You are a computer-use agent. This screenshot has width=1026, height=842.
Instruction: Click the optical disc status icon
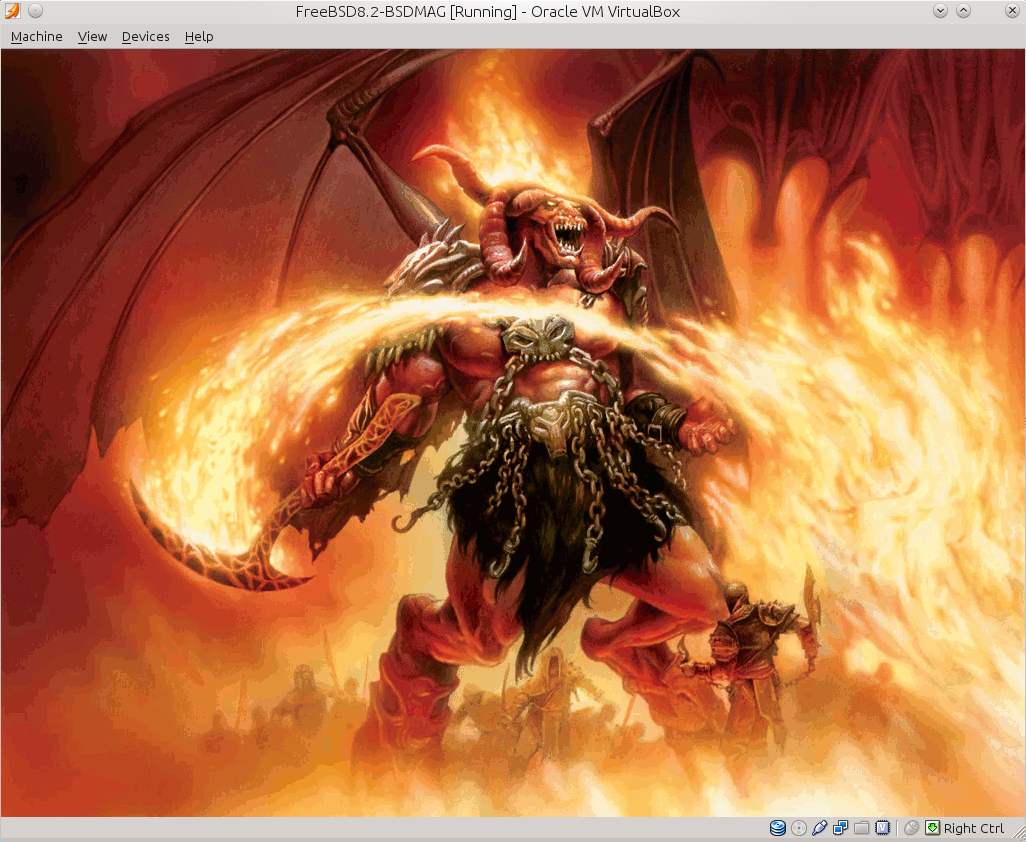coord(798,828)
